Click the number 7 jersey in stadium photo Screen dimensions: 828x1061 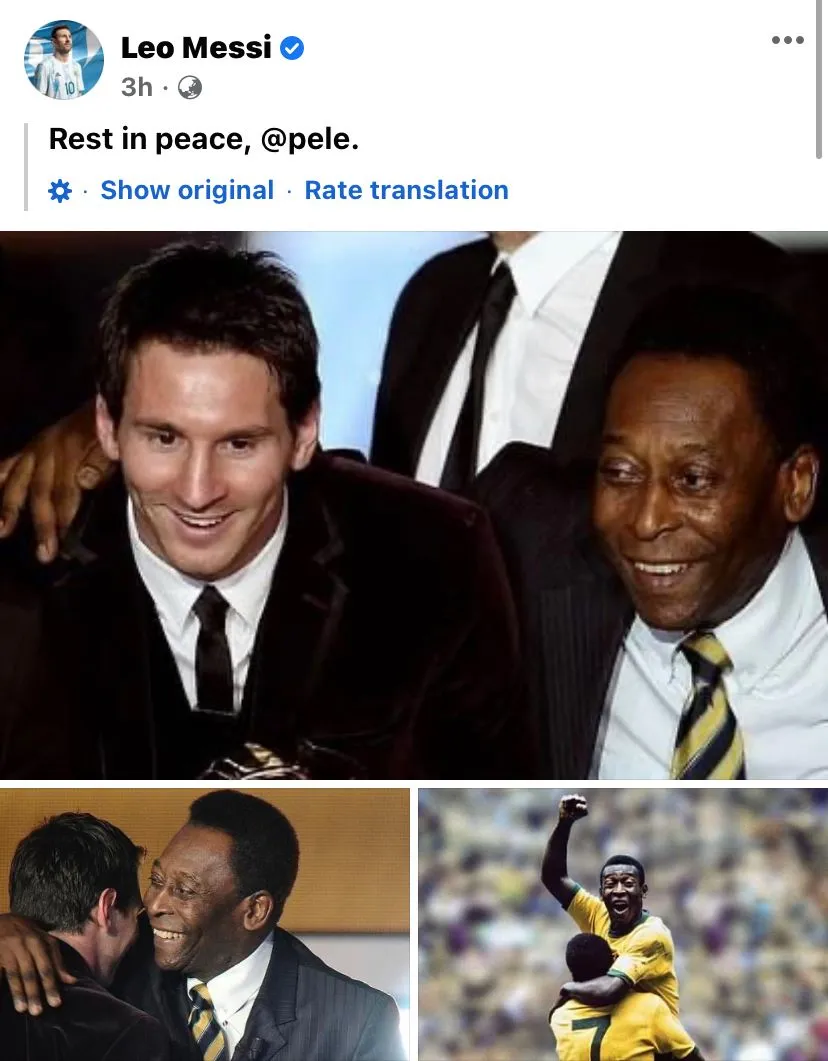click(584, 1038)
